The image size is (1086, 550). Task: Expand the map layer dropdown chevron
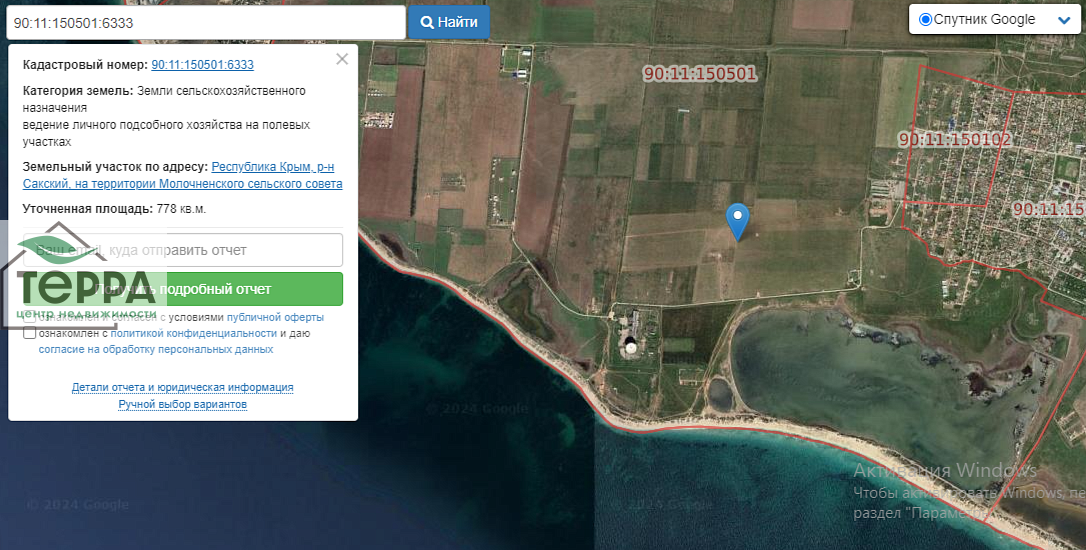(x=1063, y=20)
